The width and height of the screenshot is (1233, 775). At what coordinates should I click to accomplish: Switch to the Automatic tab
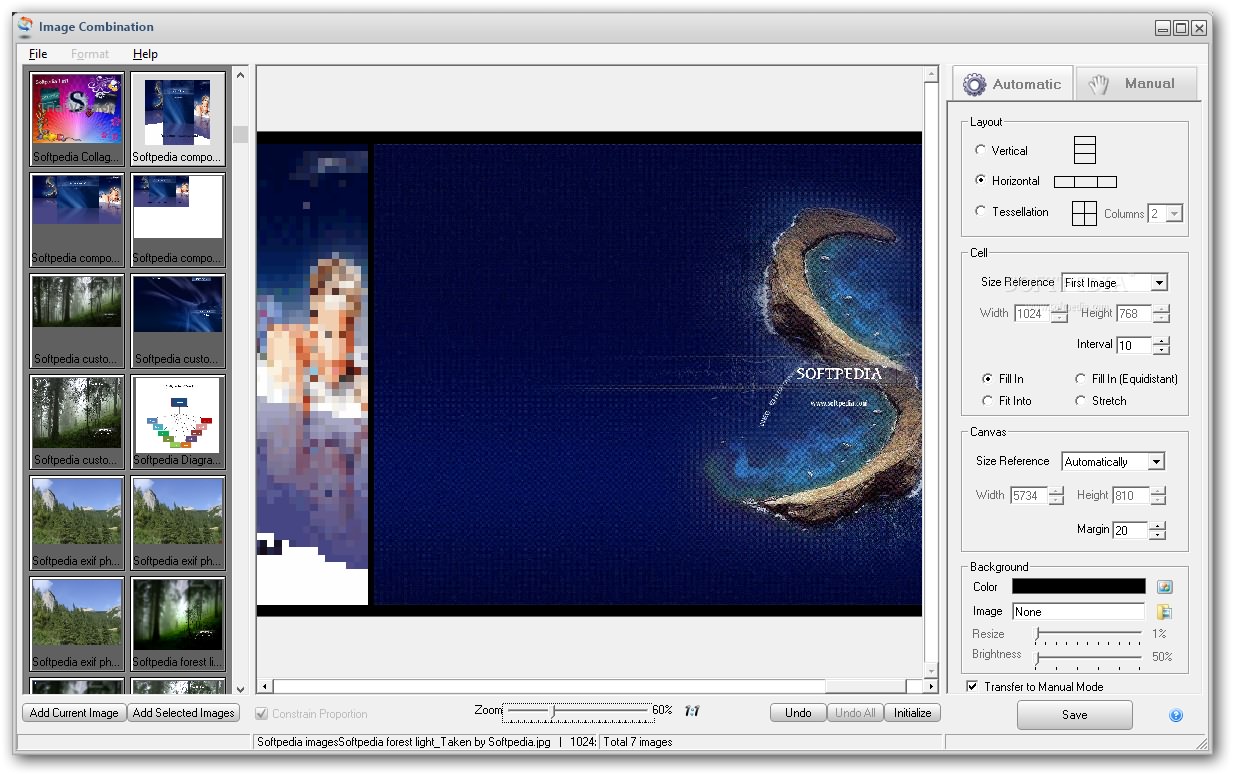click(1012, 84)
